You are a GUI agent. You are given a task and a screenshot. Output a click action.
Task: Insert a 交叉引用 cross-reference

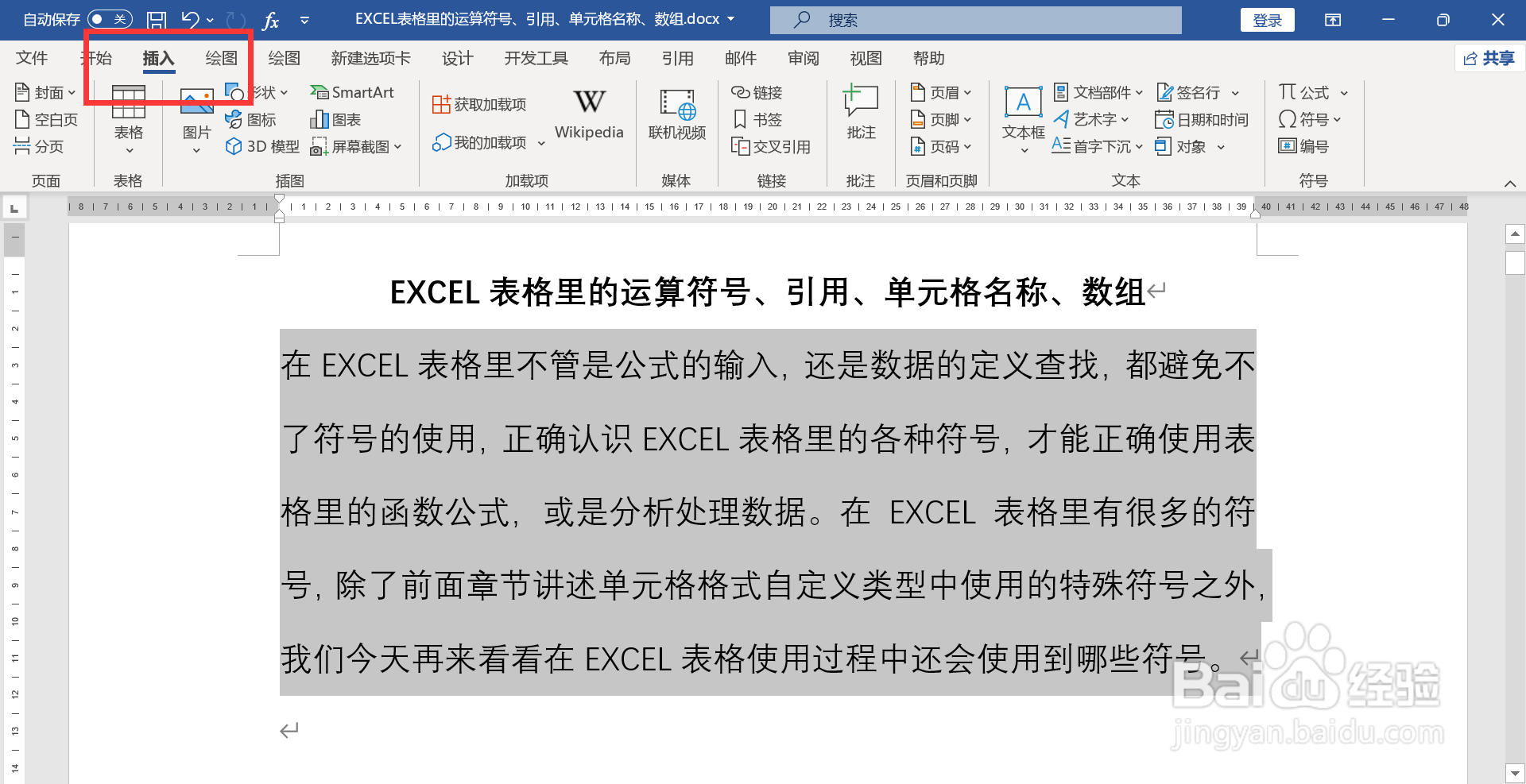coord(771,146)
